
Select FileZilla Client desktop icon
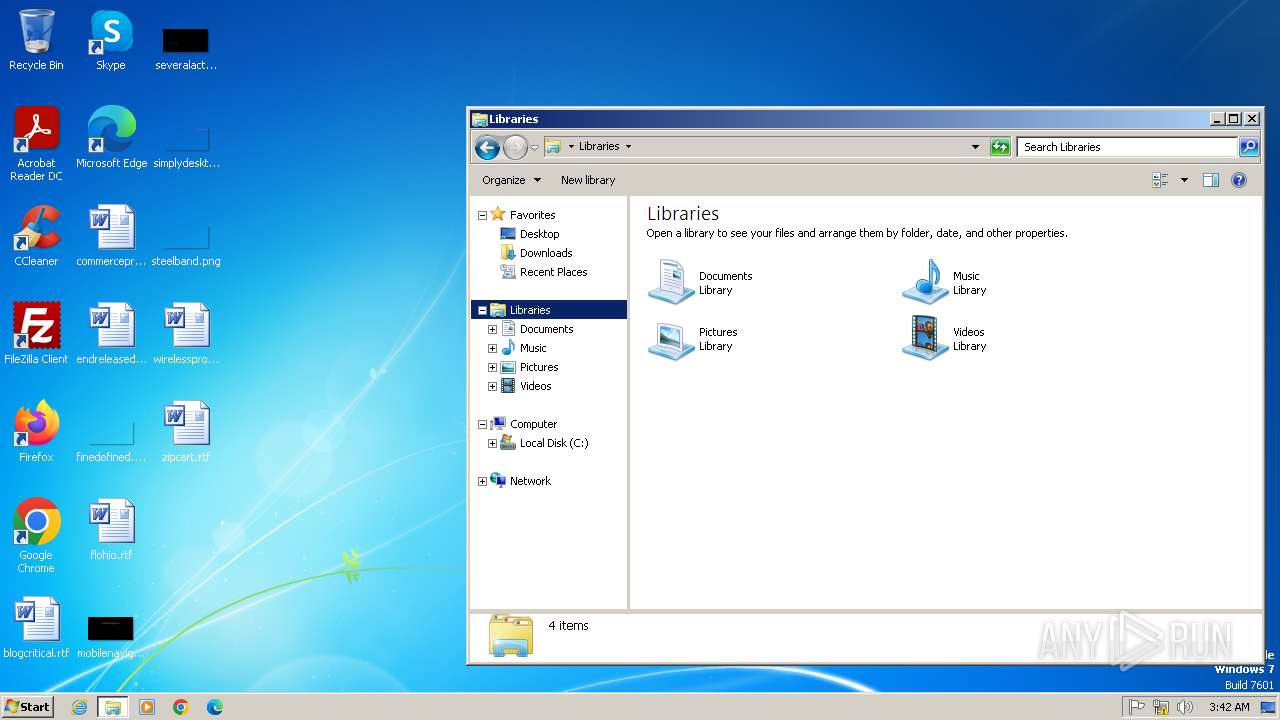36,334
